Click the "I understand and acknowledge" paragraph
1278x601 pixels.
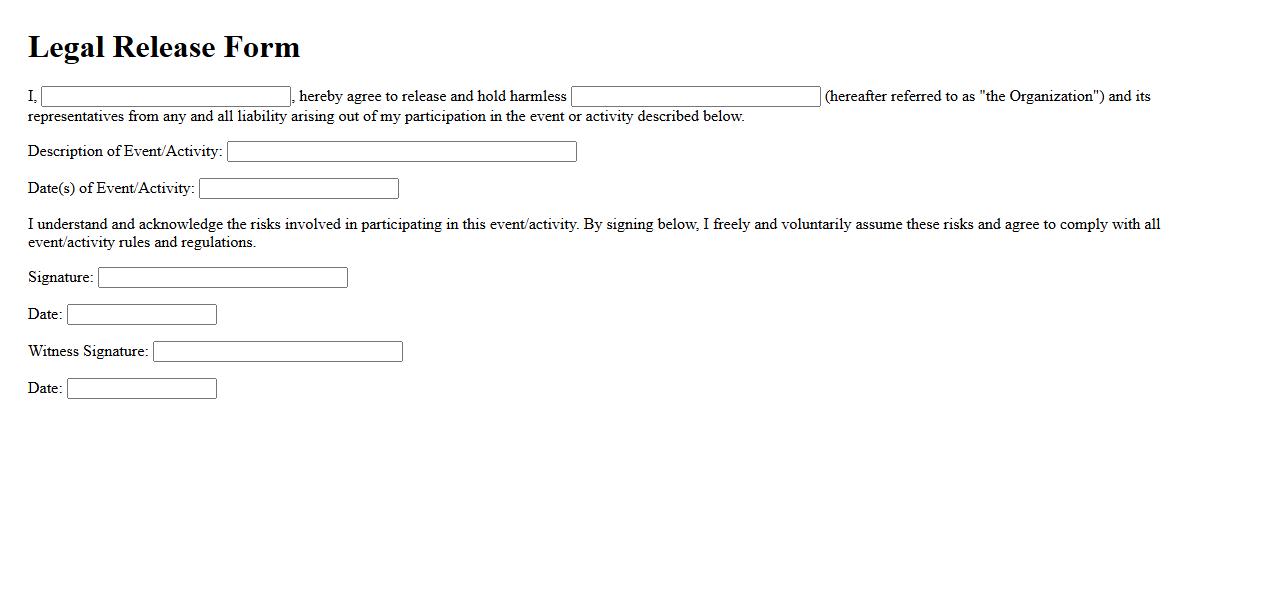[593, 225]
